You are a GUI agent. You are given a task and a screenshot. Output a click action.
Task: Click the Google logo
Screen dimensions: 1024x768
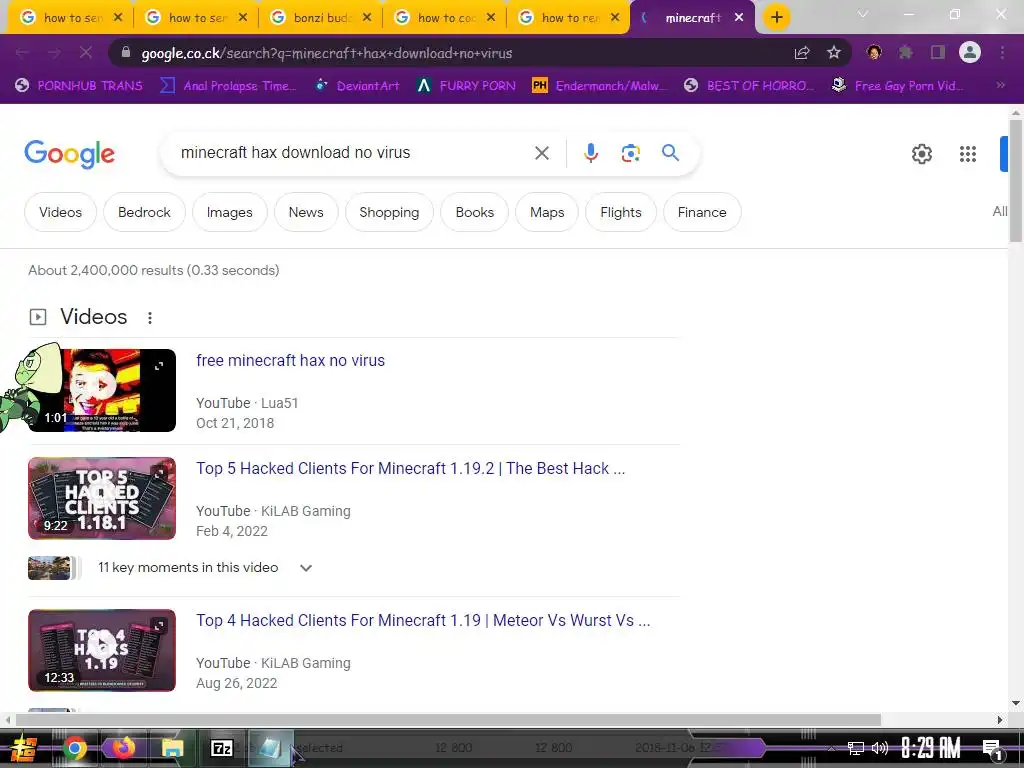69,154
